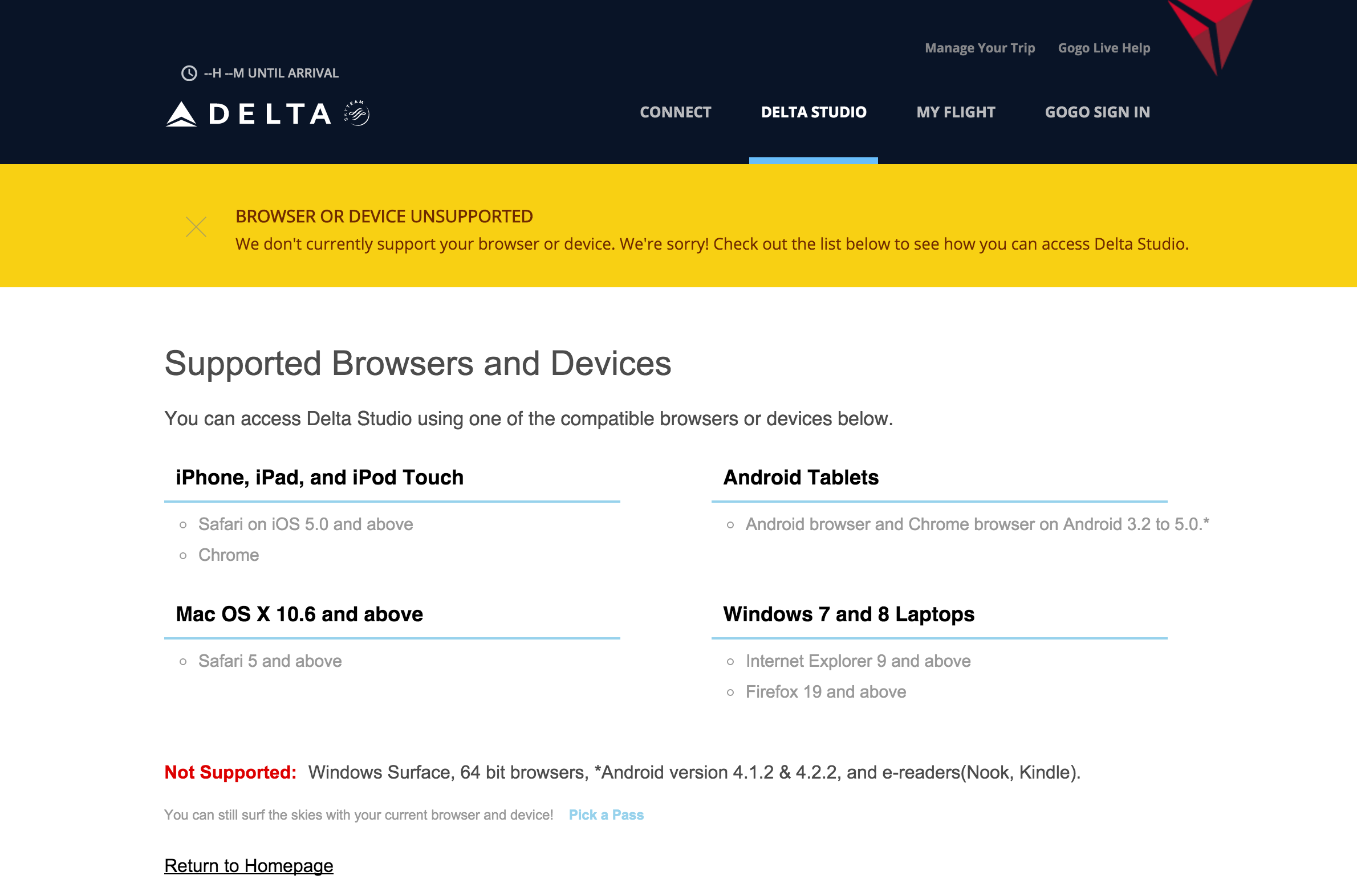The width and height of the screenshot is (1357, 896).
Task: Click the SkyTeam circular emblem
Action: pyautogui.click(x=357, y=113)
